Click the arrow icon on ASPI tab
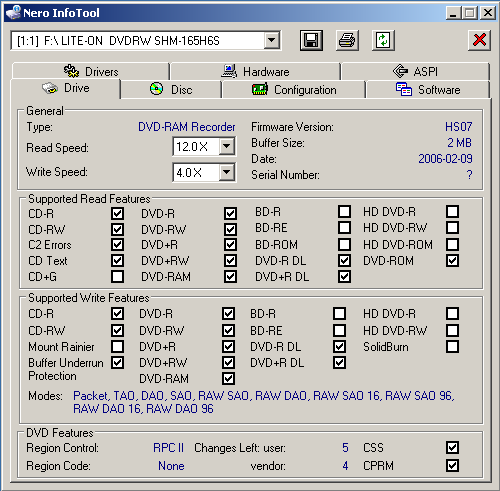 coord(400,71)
